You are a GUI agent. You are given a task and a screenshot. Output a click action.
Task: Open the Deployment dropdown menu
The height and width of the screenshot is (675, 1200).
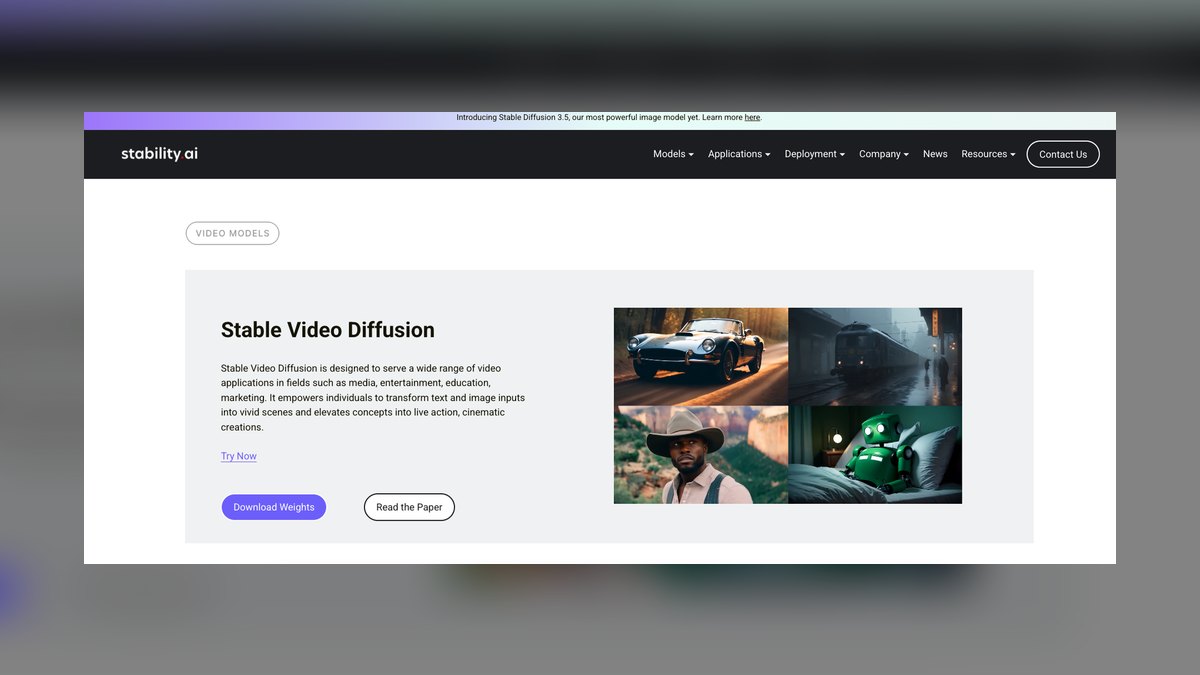coord(814,154)
